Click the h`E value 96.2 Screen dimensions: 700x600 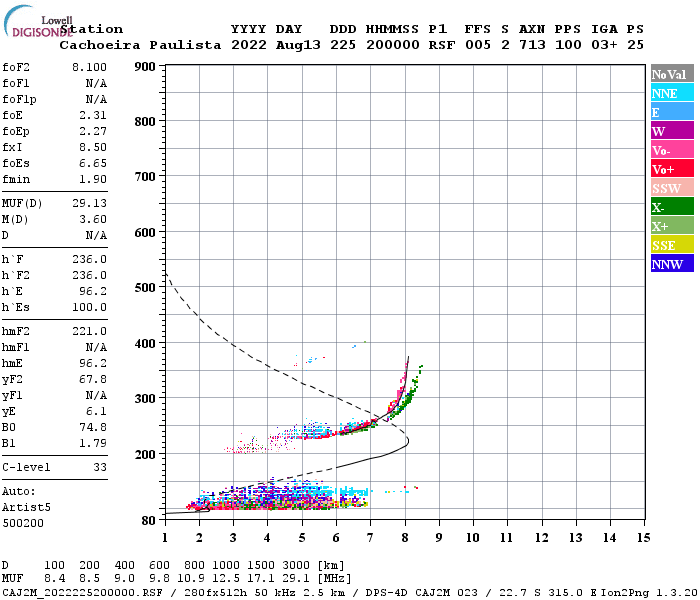pyautogui.click(x=93, y=292)
